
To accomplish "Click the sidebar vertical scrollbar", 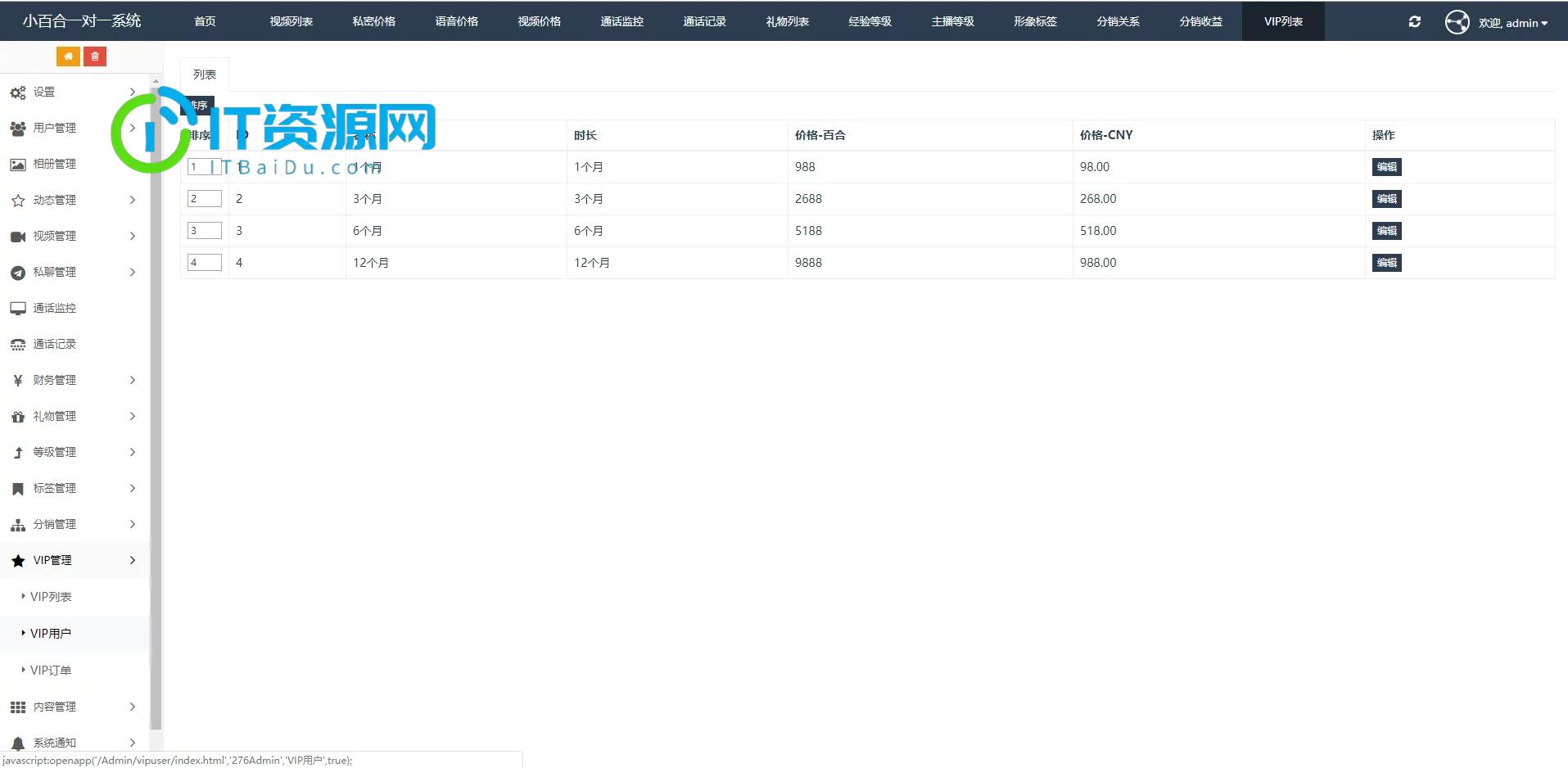I will click(x=156, y=408).
